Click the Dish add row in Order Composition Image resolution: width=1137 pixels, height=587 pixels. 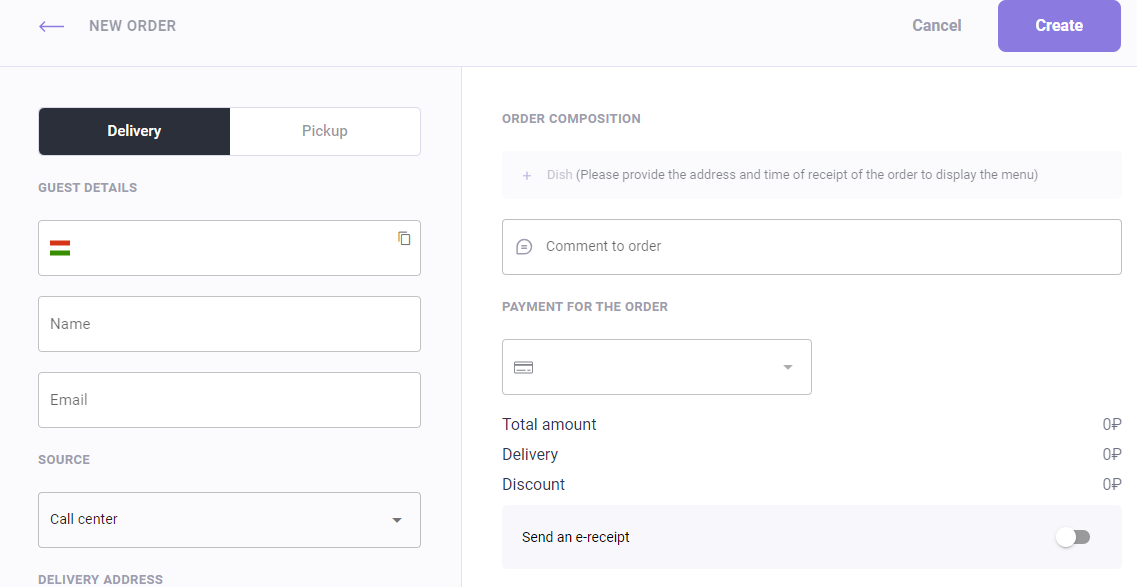(x=811, y=175)
